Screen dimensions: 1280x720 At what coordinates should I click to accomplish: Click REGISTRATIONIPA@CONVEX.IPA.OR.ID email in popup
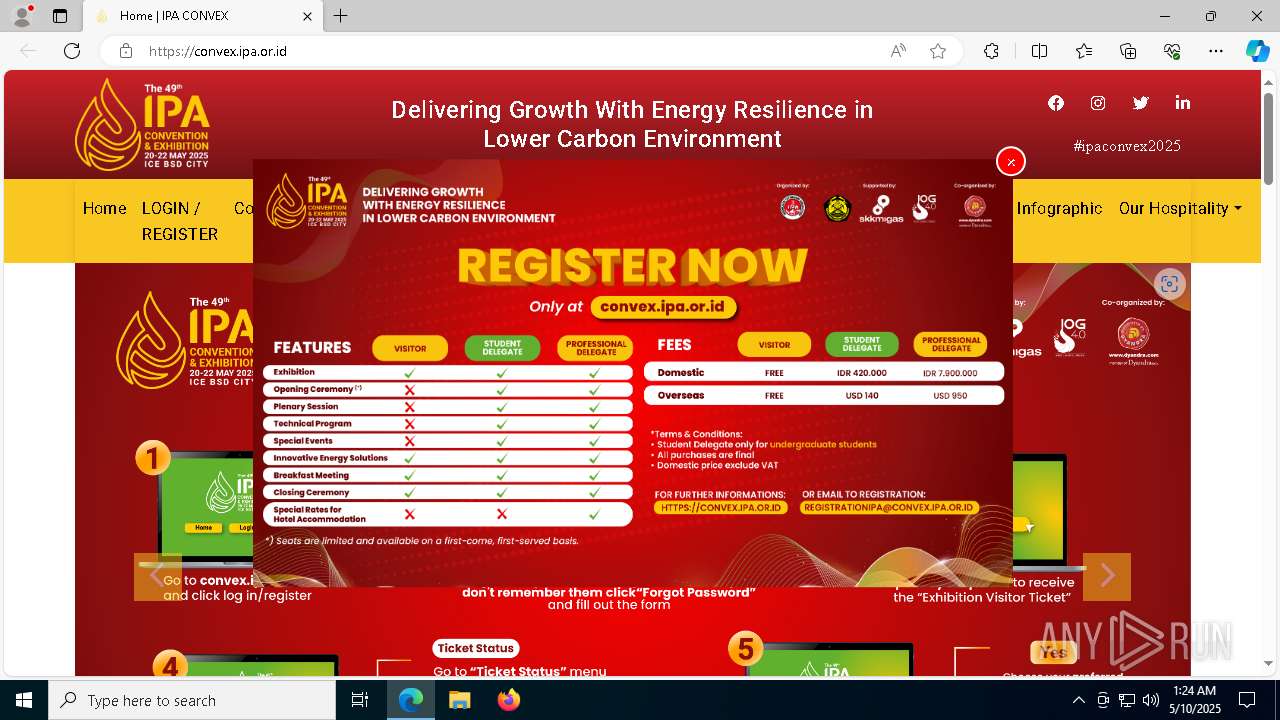[x=889, y=508]
